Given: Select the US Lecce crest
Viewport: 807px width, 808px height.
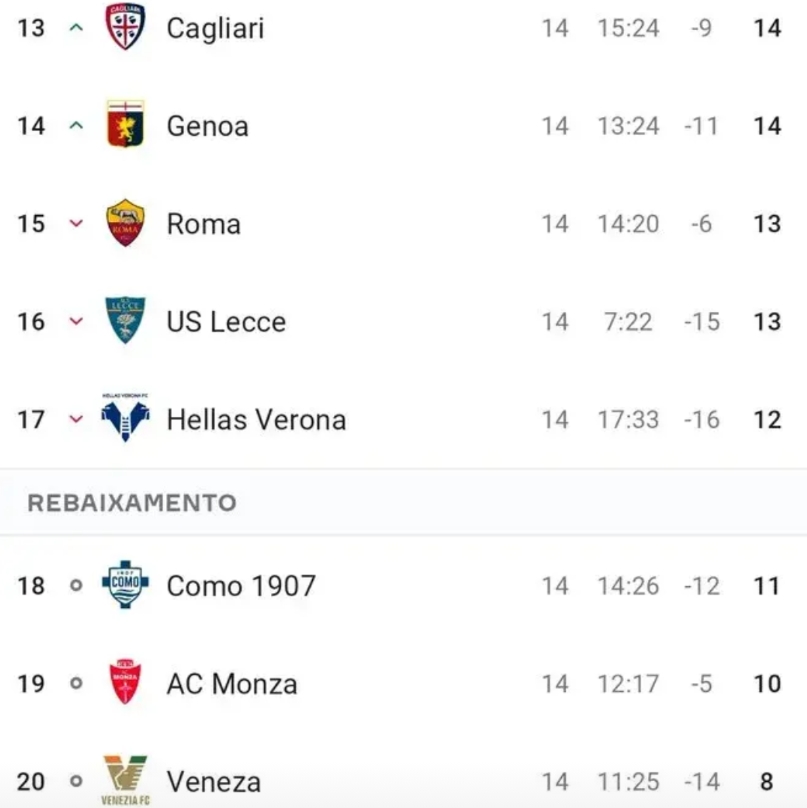Looking at the screenshot, I should [x=125, y=320].
